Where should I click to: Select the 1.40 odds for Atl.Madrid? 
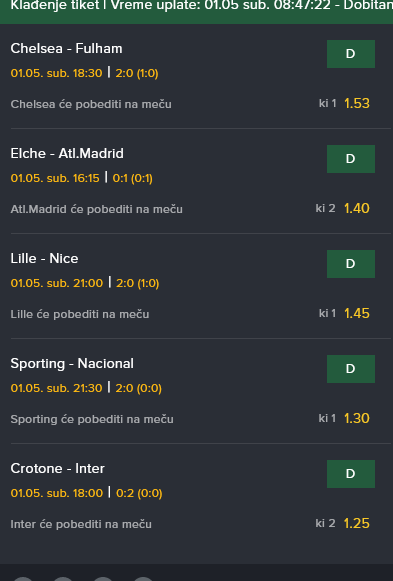357,208
